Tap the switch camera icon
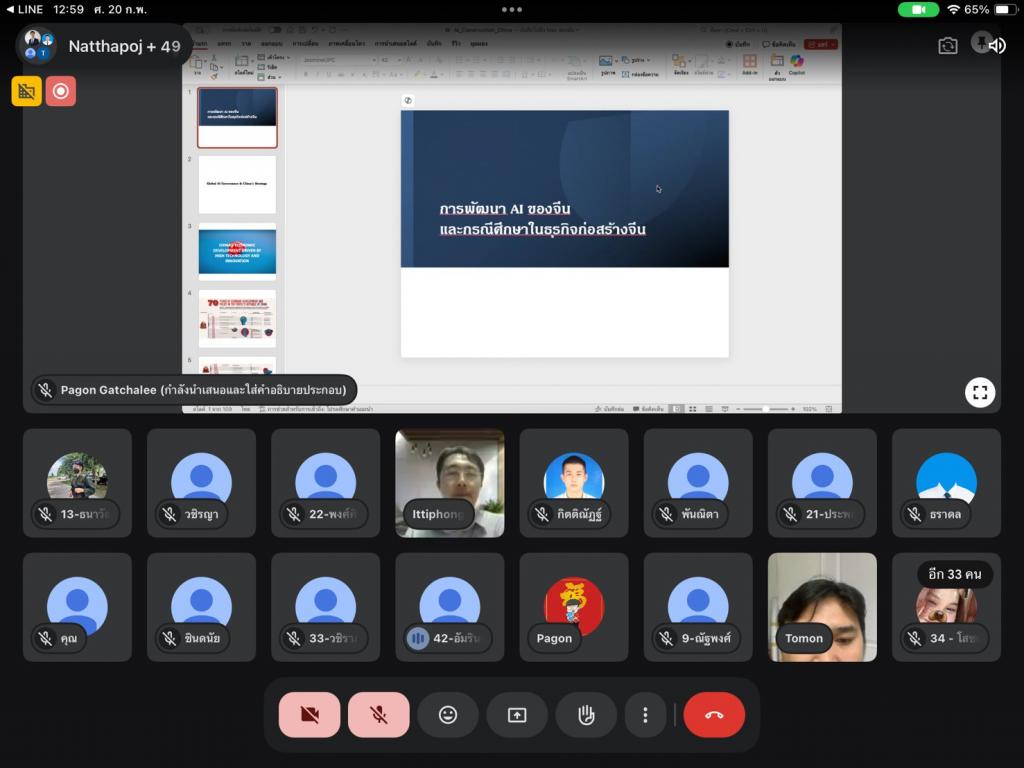This screenshot has width=1024, height=768. [x=947, y=46]
